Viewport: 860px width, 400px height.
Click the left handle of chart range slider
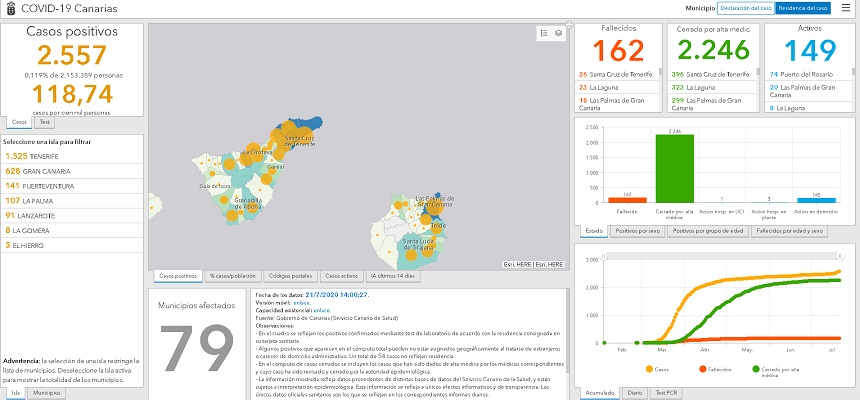pos(605,256)
